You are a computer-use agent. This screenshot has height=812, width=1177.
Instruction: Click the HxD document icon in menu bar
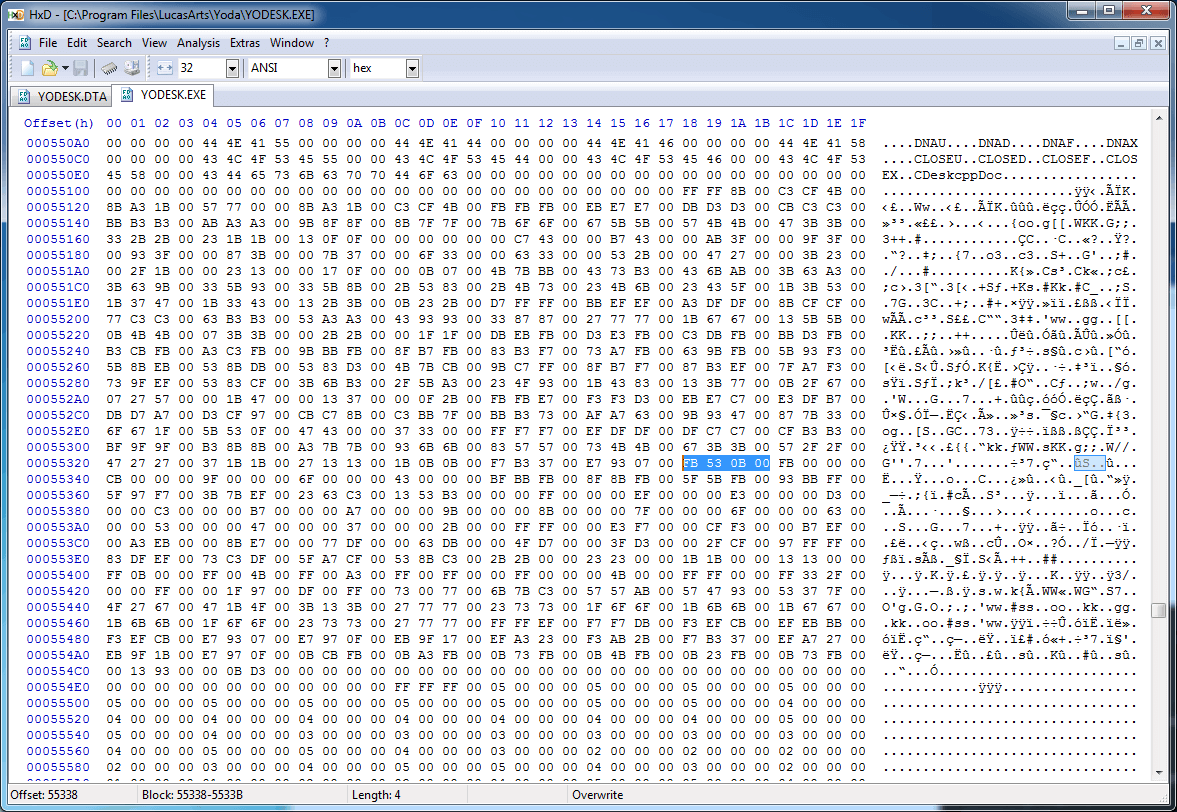coord(24,43)
